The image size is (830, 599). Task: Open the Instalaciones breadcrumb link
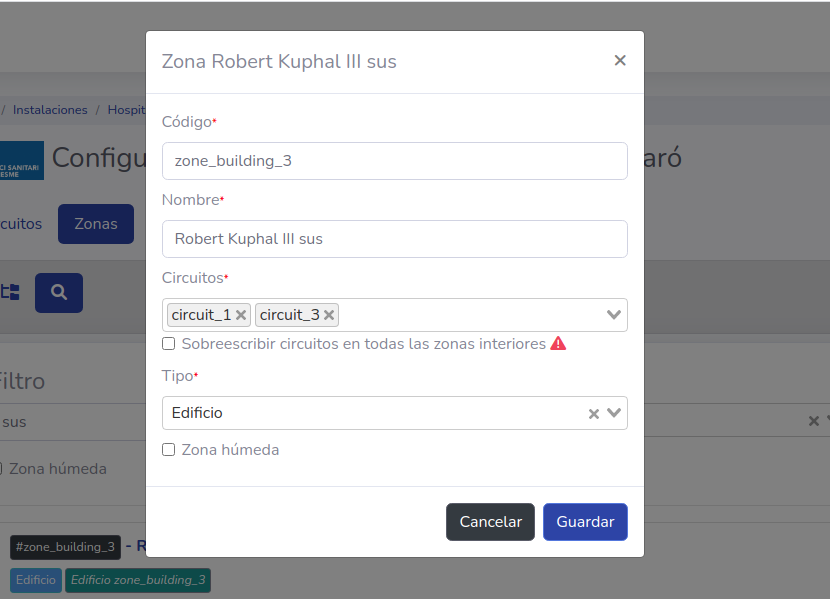50,110
